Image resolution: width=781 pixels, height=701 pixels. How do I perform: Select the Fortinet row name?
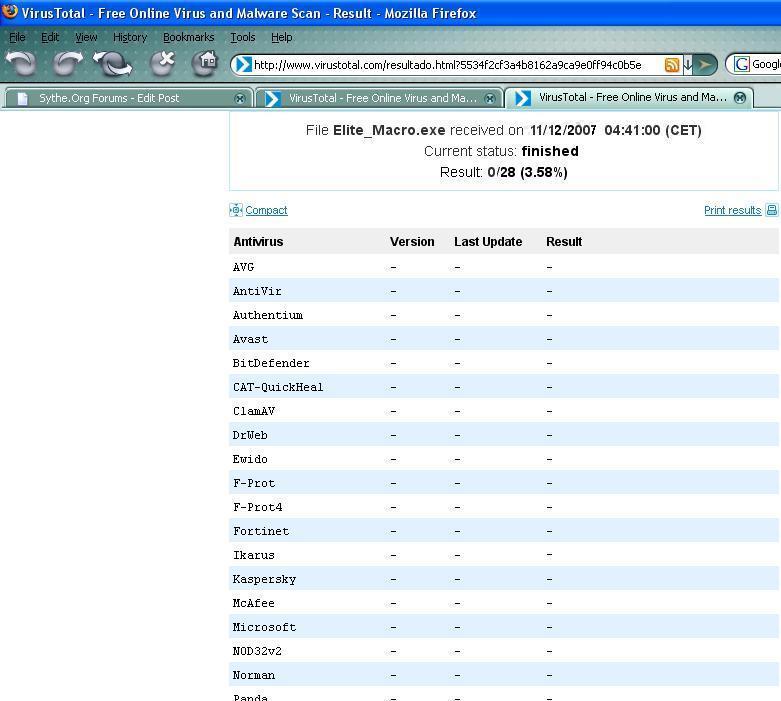[x=260, y=531]
